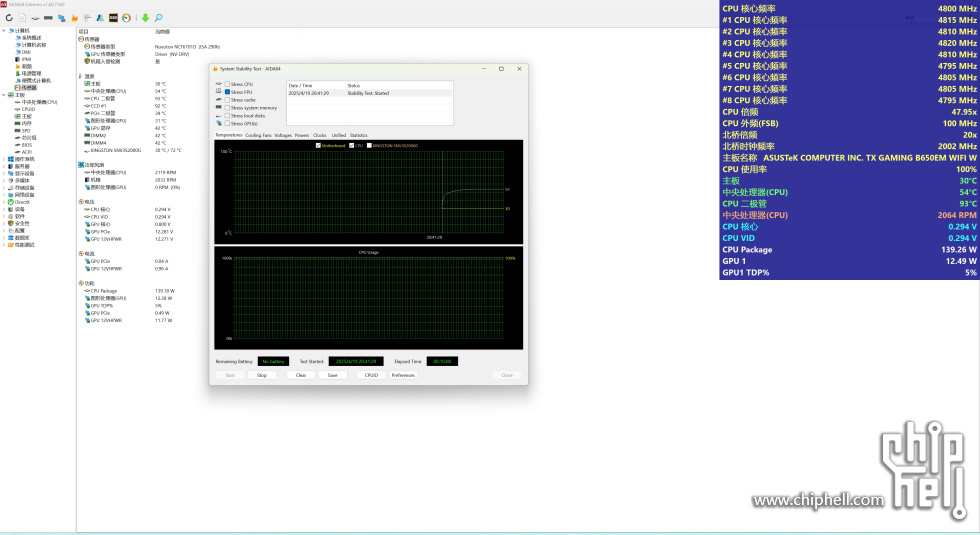Image resolution: width=980 pixels, height=535 pixels.
Task: Expand the 显示设备 tree node
Action: pos(4,174)
